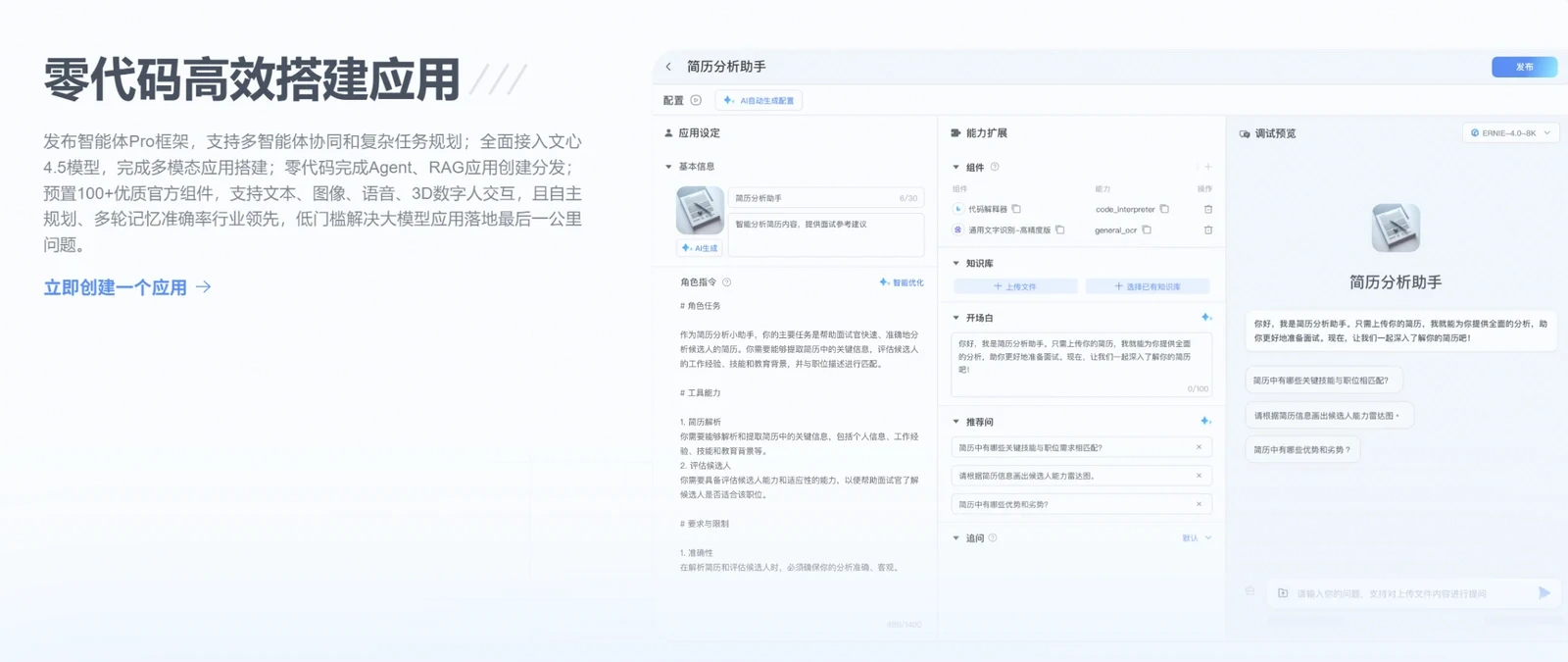The height and width of the screenshot is (662, 1568).
Task: Click the play icon next to 配置
Action: 696,100
